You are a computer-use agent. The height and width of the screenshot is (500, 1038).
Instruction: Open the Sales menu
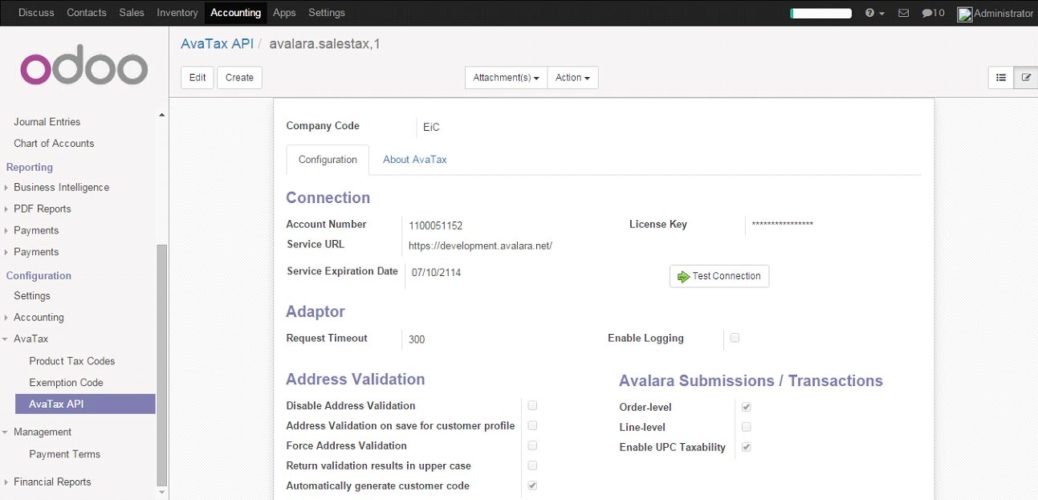(x=132, y=13)
